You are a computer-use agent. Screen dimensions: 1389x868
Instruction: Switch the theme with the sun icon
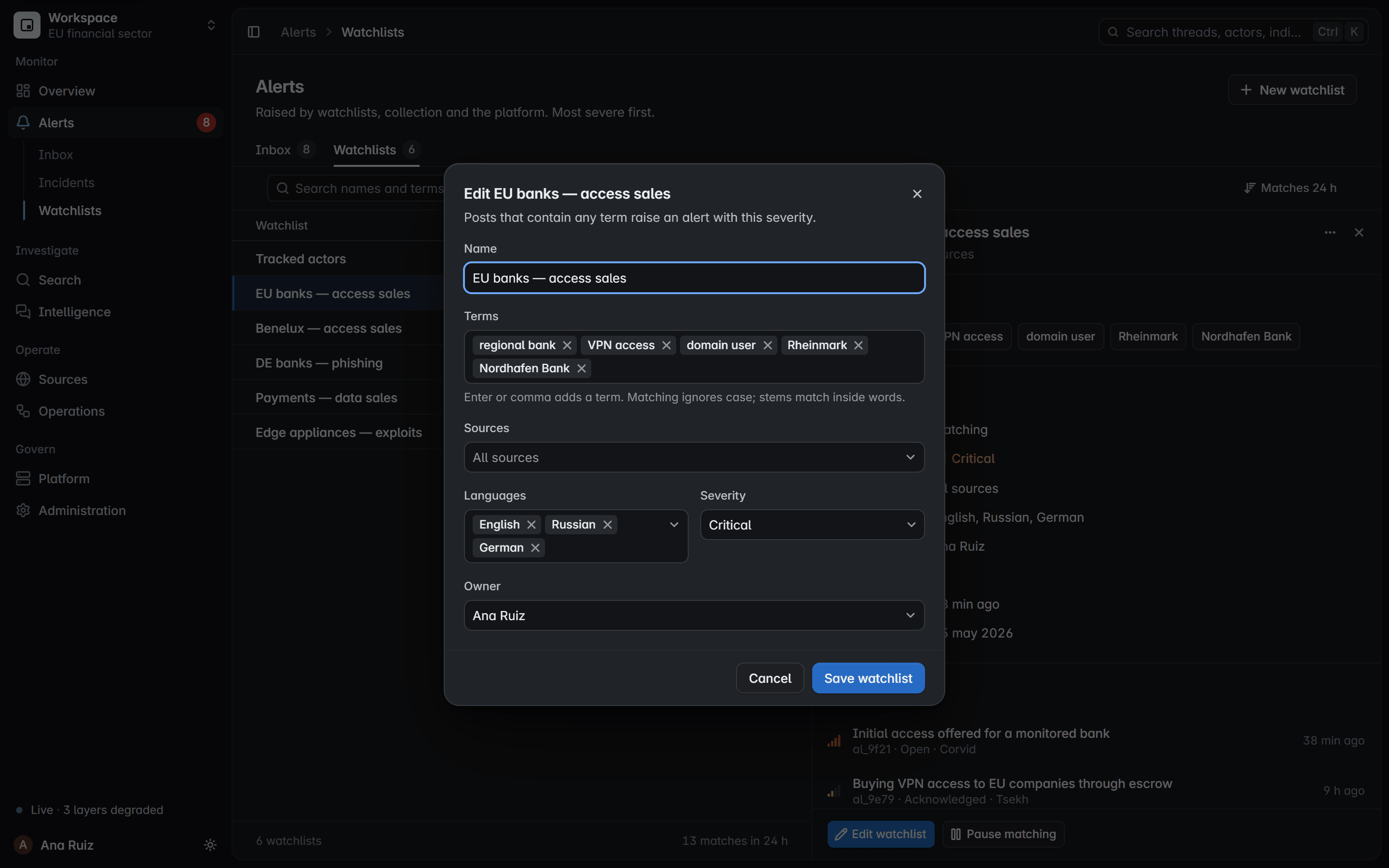[210, 844]
